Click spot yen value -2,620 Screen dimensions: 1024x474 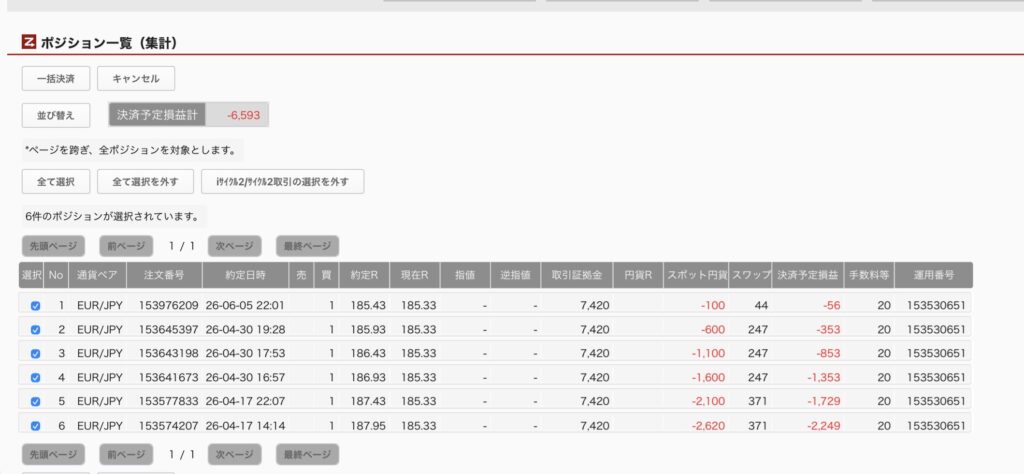[x=709, y=426]
